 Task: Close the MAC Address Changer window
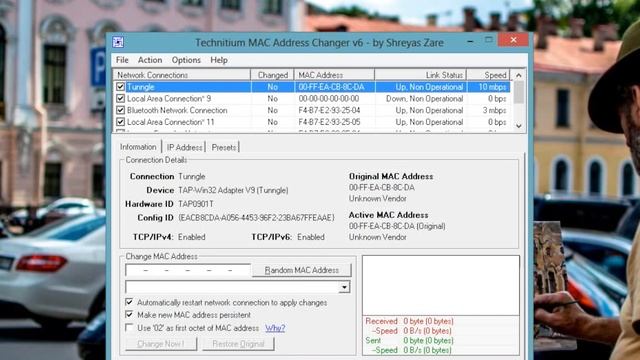[x=513, y=40]
